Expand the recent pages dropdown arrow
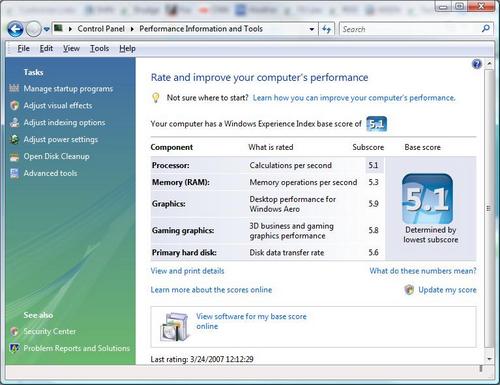This screenshot has width=500, height=385. (x=47, y=29)
